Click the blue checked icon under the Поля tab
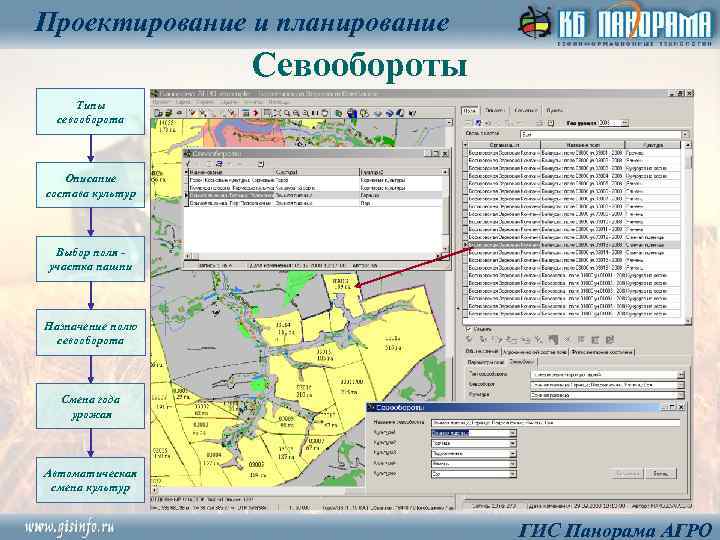Image resolution: width=720 pixels, height=540 pixels. click(x=478, y=123)
